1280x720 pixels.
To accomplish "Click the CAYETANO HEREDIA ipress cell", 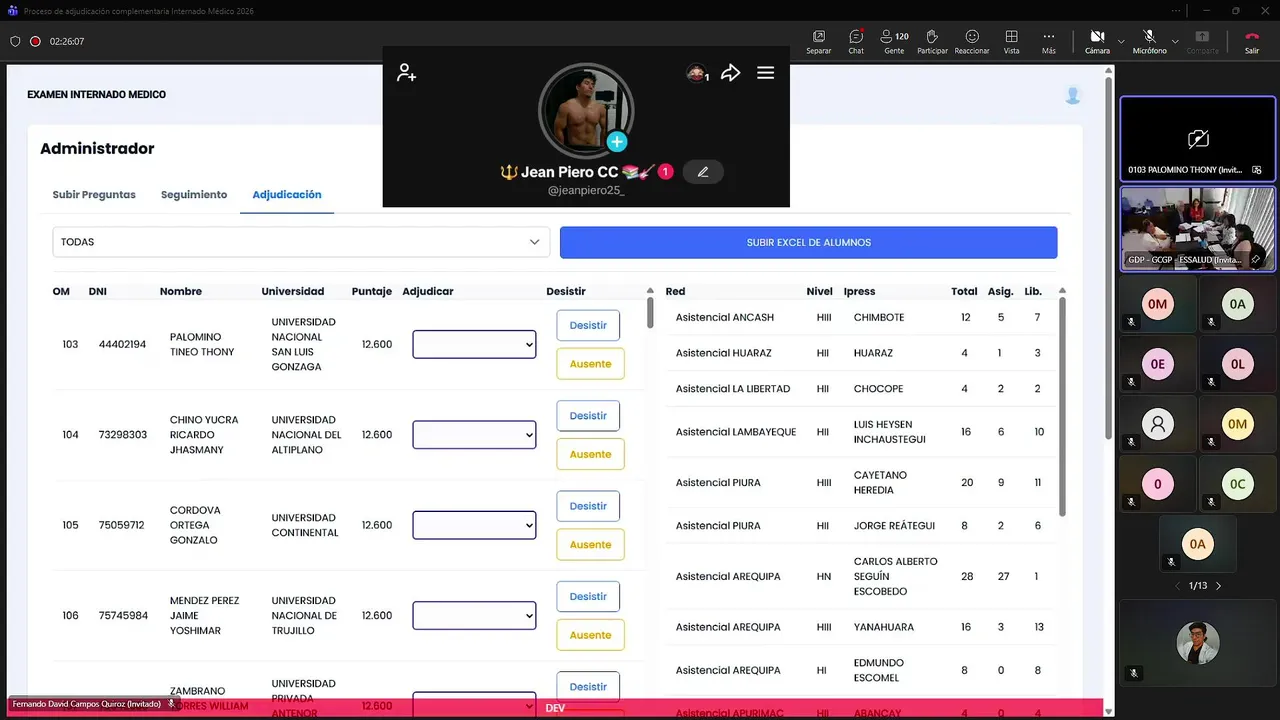I will [880, 483].
